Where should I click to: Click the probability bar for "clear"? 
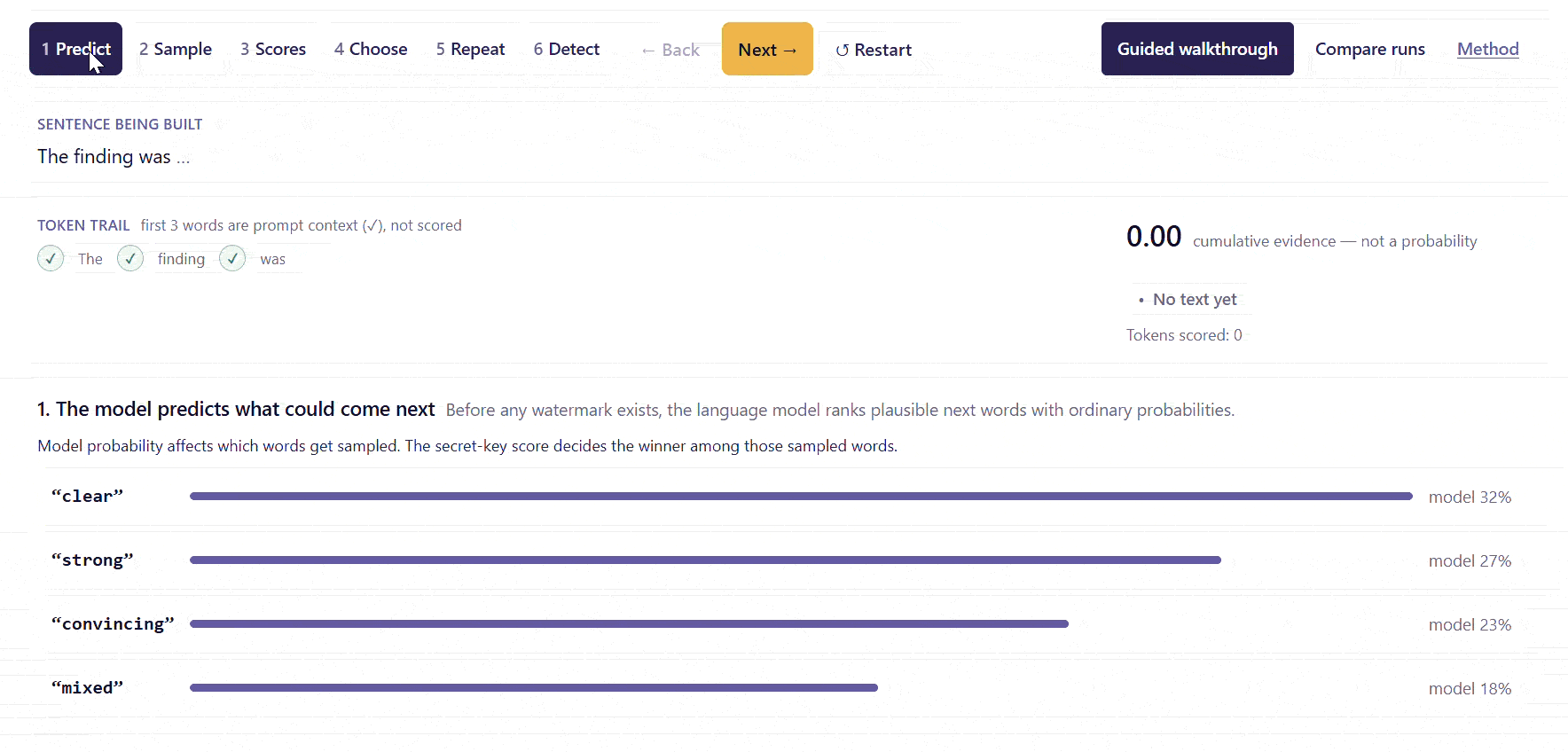pos(801,497)
